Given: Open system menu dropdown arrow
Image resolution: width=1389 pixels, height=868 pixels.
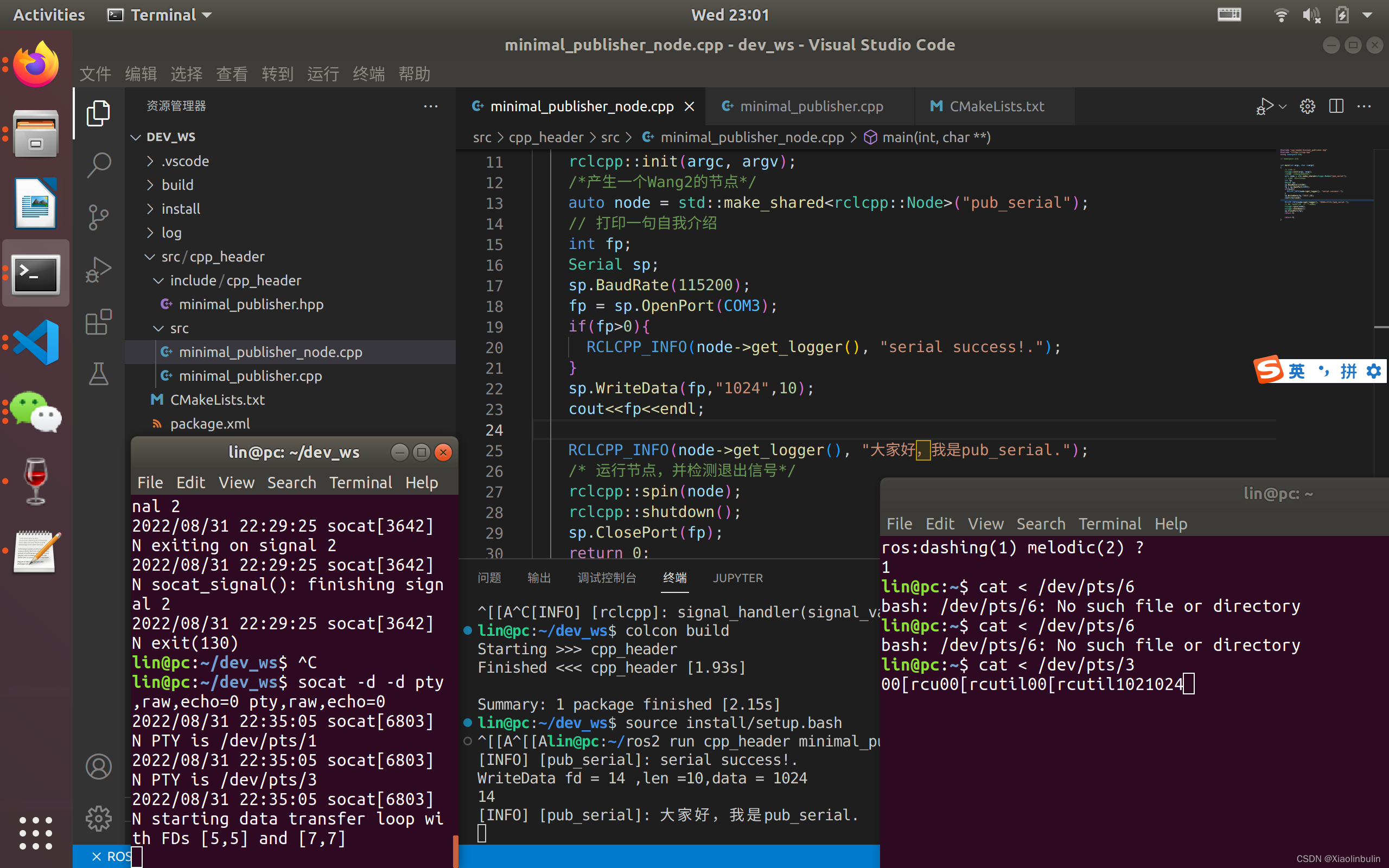Looking at the screenshot, I should click(x=1367, y=15).
